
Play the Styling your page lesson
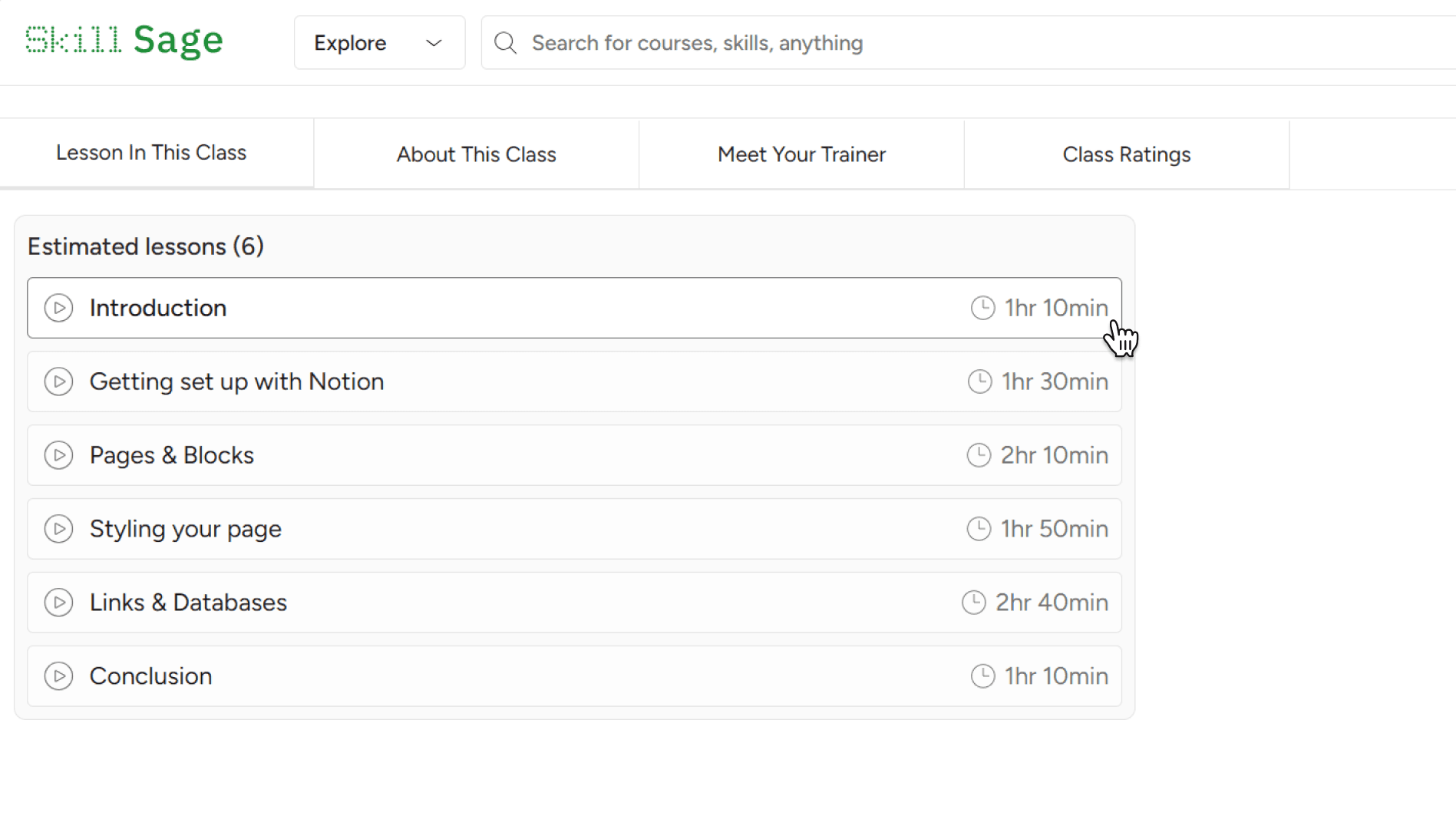click(x=58, y=529)
